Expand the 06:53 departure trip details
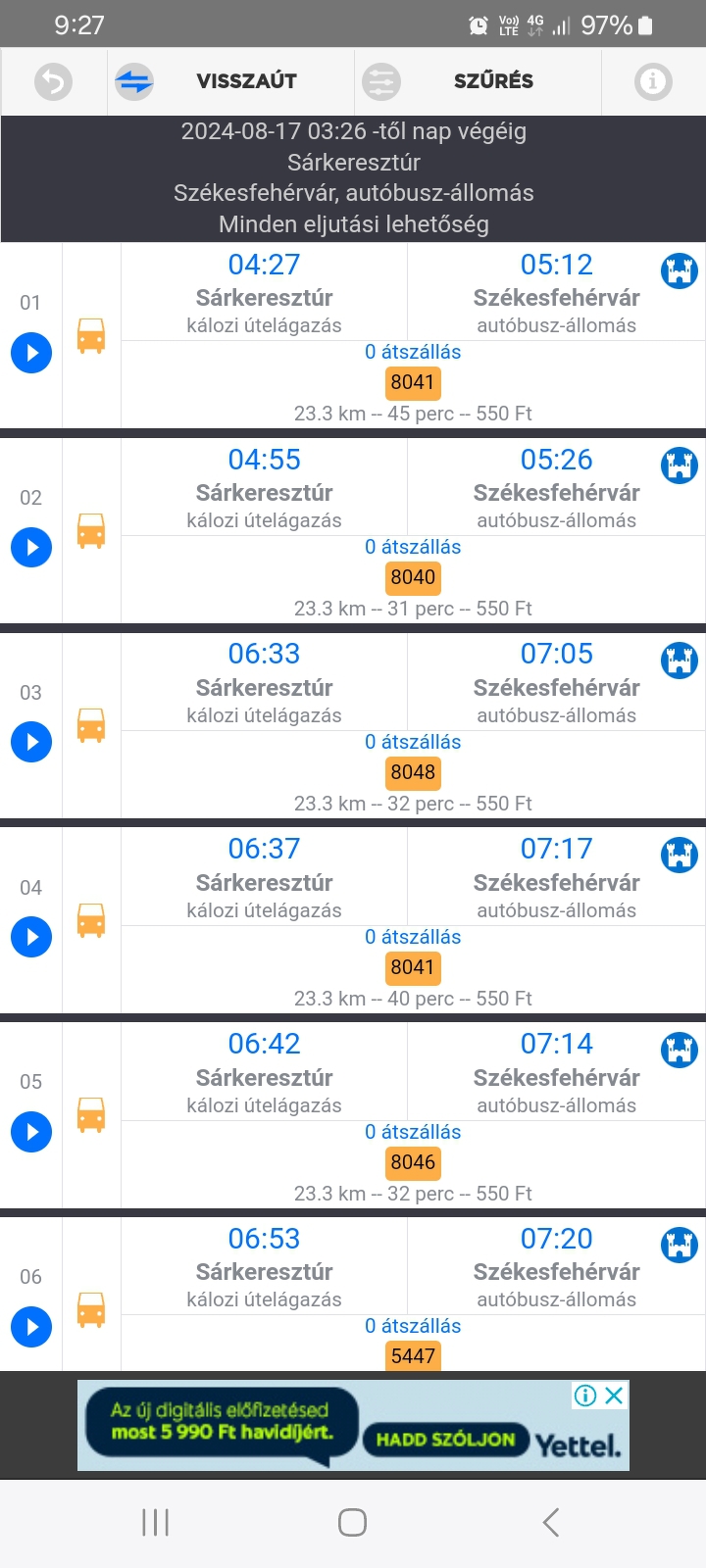 click(x=31, y=1327)
